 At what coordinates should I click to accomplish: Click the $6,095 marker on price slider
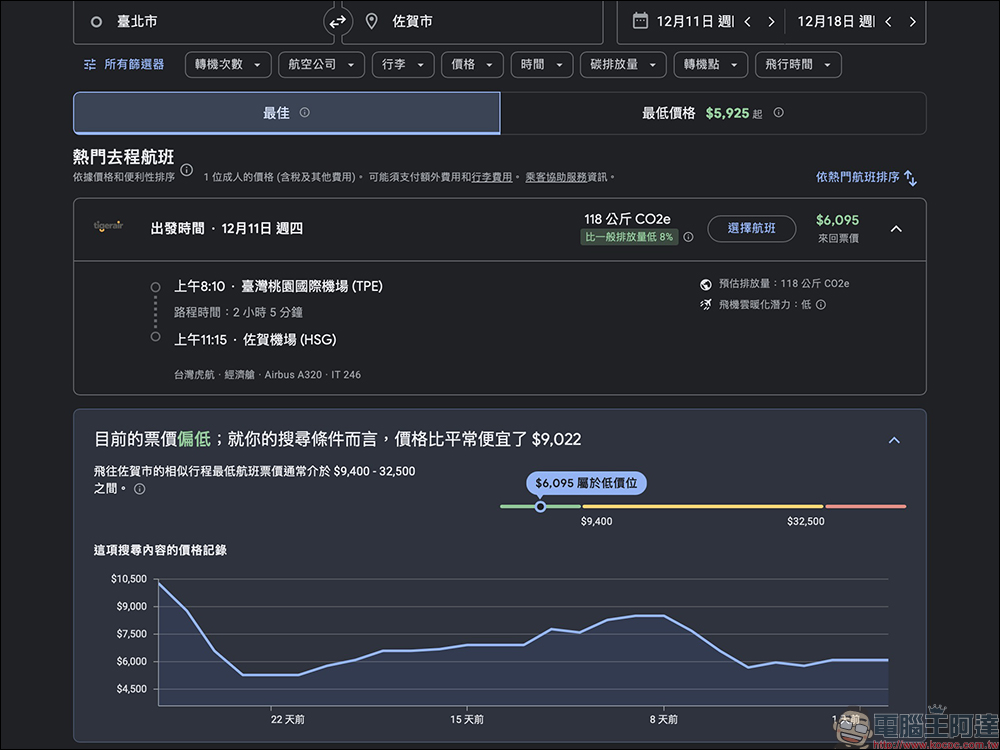(x=540, y=507)
